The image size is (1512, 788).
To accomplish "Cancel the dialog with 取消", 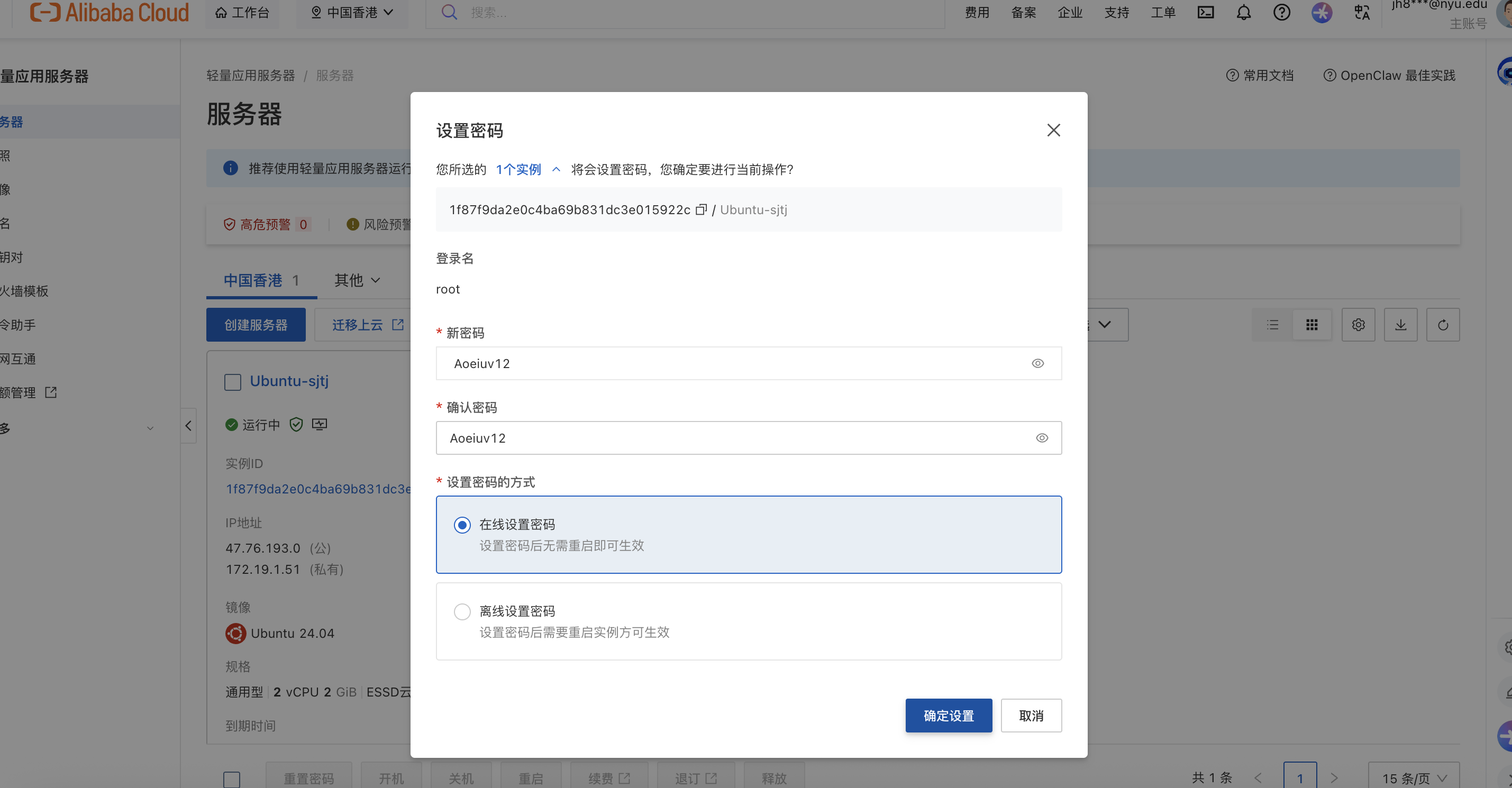I will [x=1031, y=715].
